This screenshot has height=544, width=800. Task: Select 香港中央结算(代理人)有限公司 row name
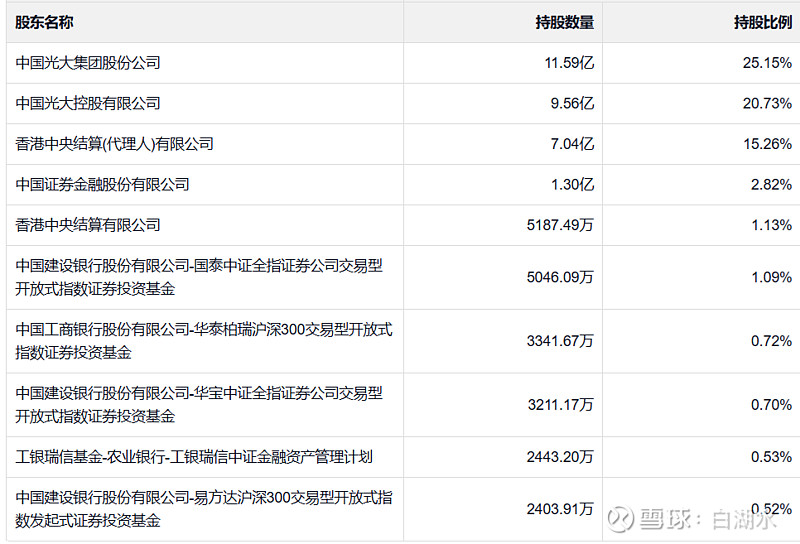114,144
